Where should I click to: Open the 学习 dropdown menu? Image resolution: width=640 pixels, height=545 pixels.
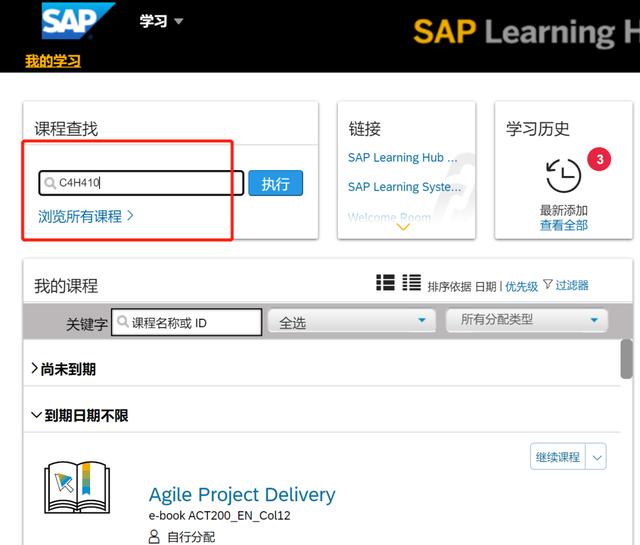[x=161, y=21]
